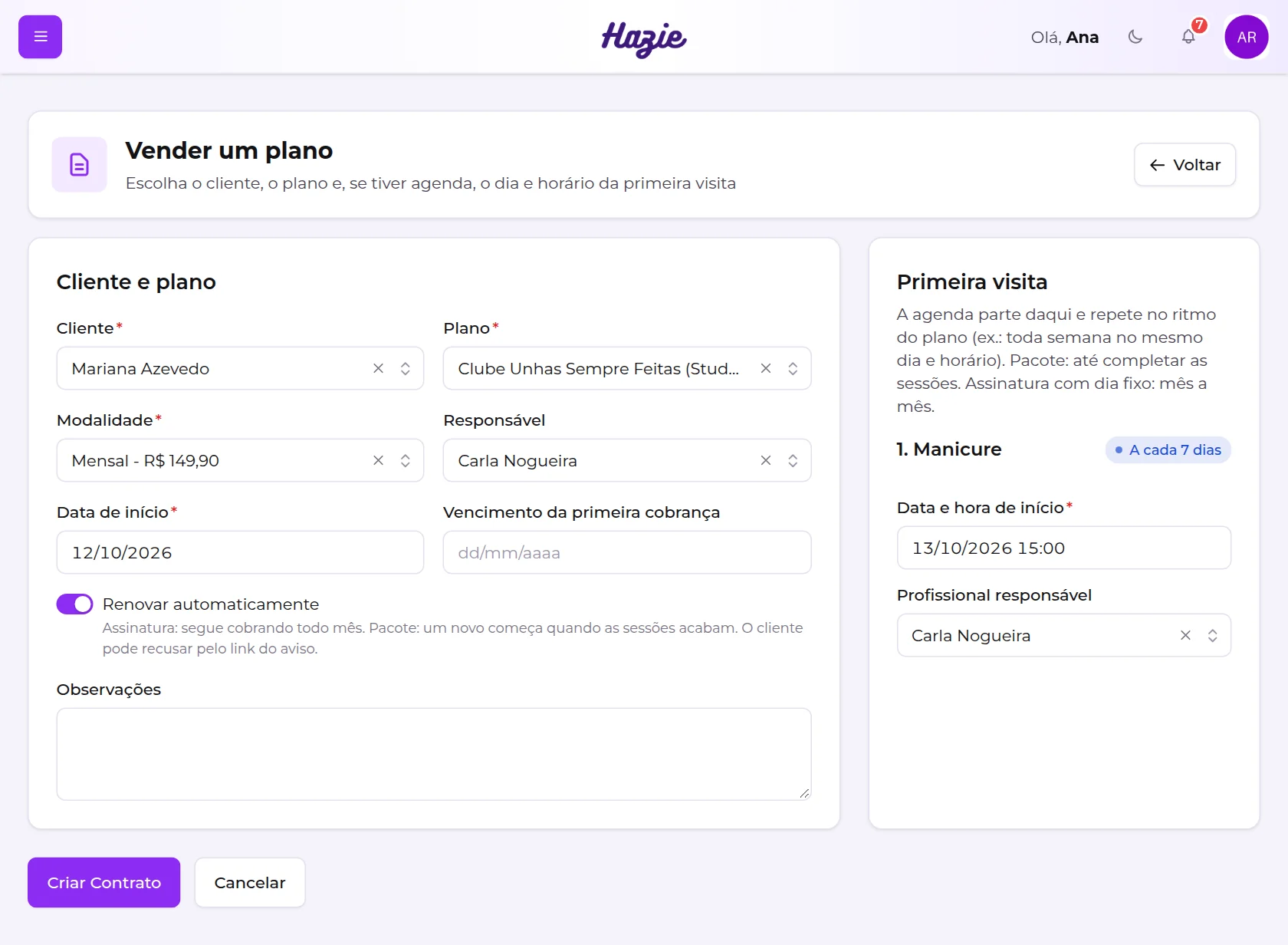The image size is (1288, 945).
Task: Click the Hazie logo
Action: tap(644, 38)
